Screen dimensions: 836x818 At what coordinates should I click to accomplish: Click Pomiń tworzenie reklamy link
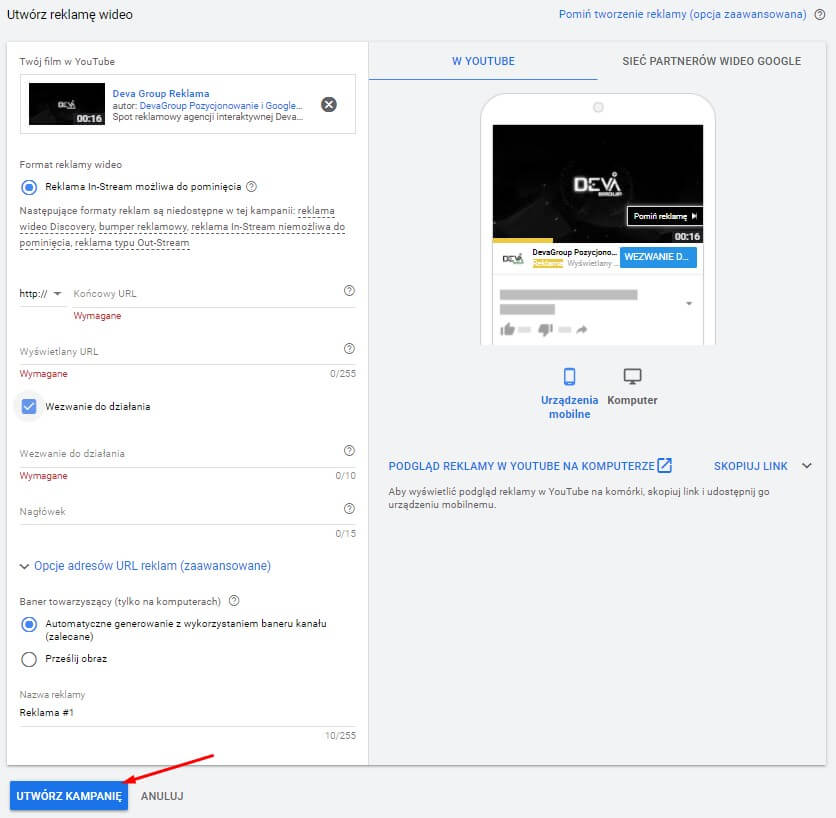[x=683, y=14]
